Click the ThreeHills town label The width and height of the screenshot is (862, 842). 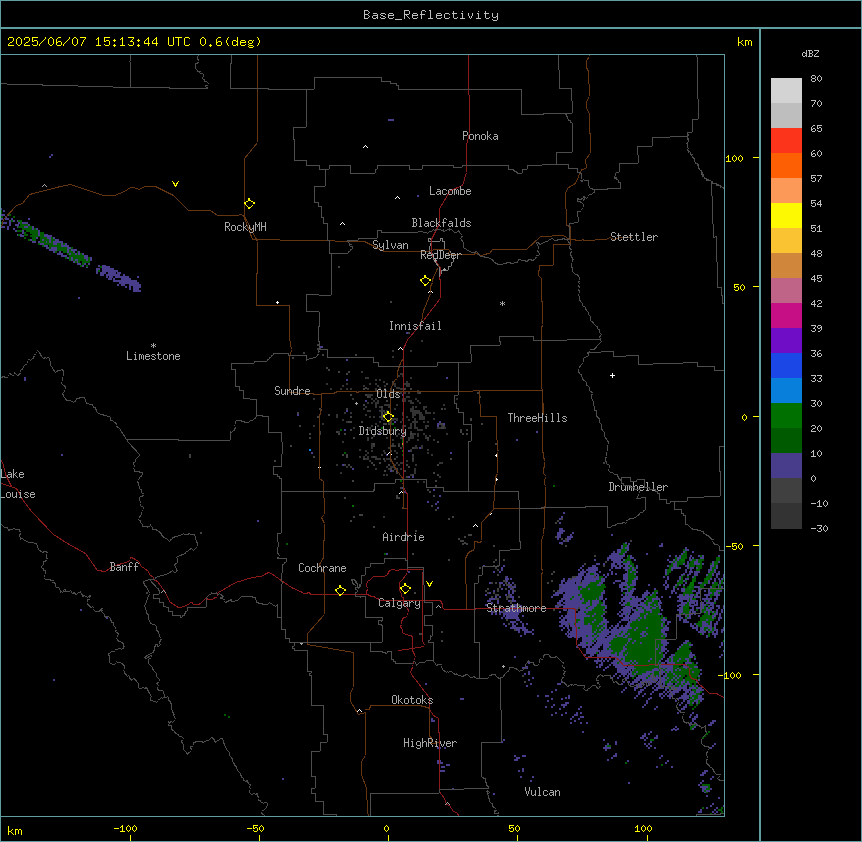click(537, 418)
